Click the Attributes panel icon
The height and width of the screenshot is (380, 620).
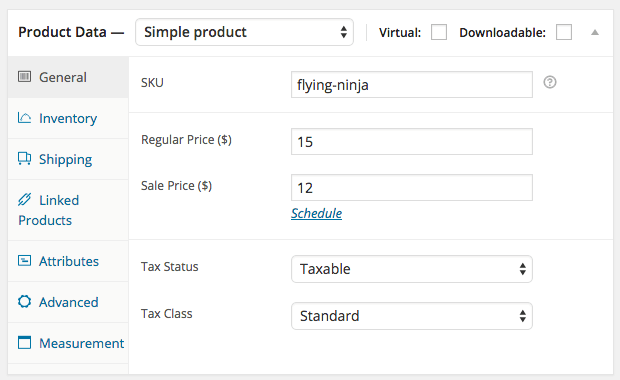click(x=24, y=261)
